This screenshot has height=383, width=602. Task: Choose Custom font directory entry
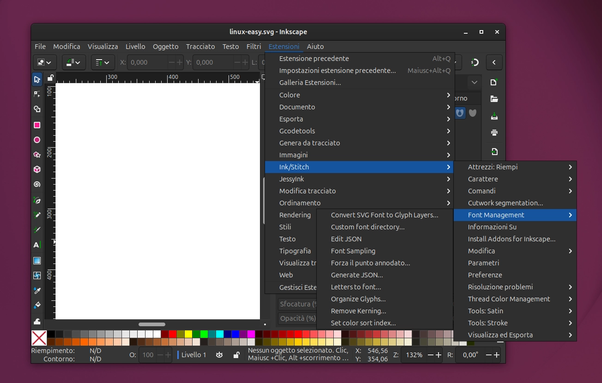pos(384,227)
